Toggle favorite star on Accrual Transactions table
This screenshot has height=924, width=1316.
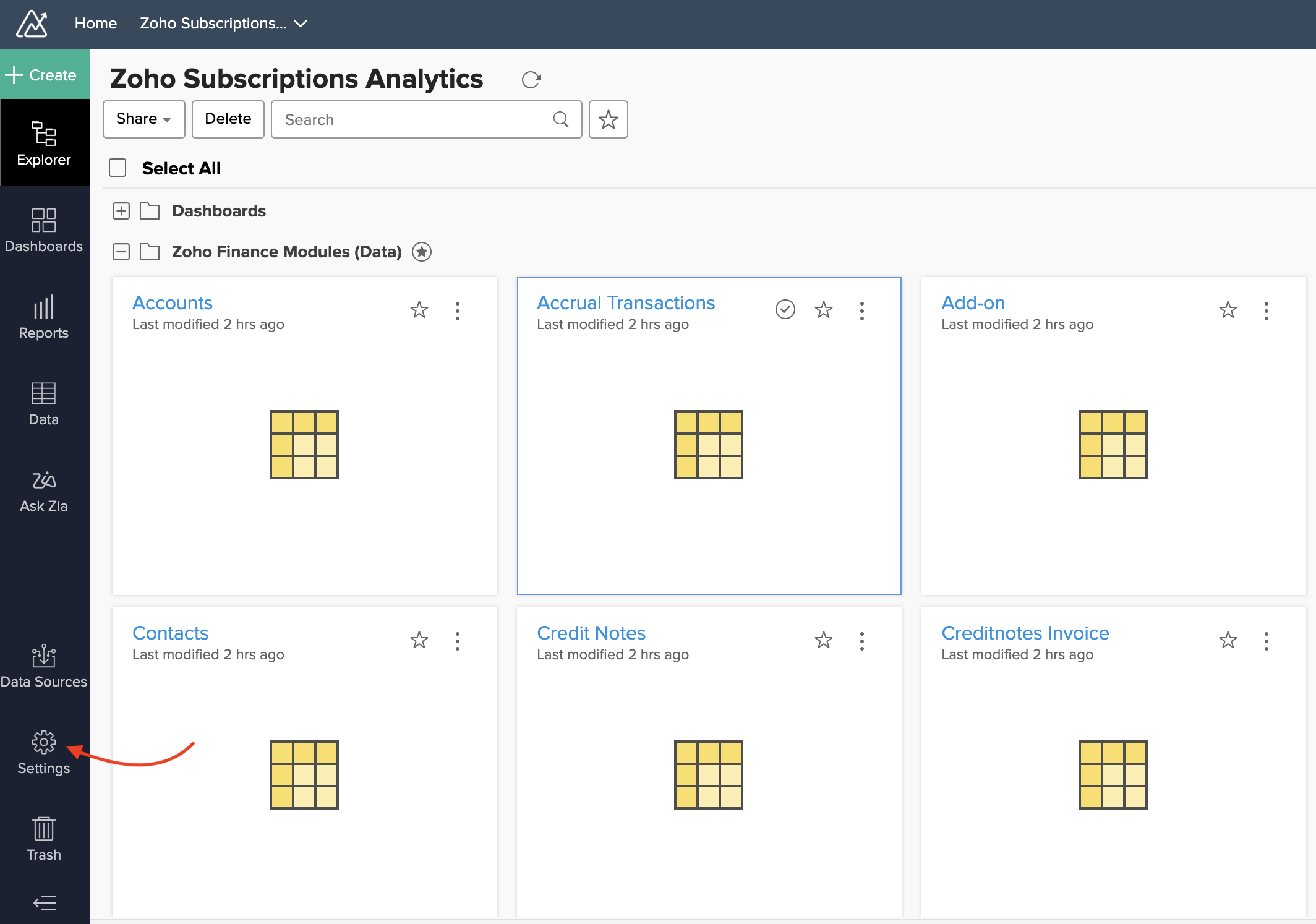(x=824, y=309)
